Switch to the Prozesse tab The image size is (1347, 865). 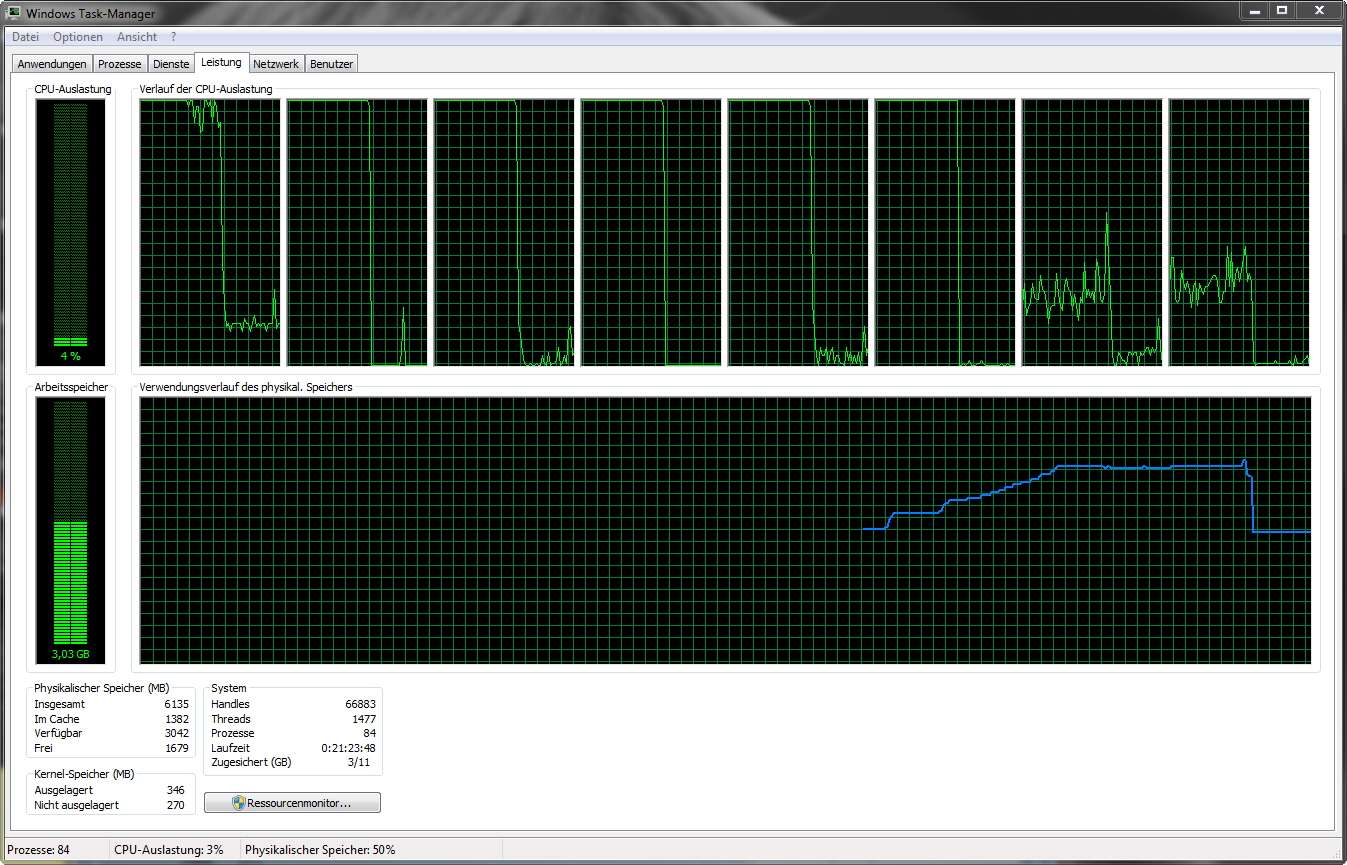[120, 64]
